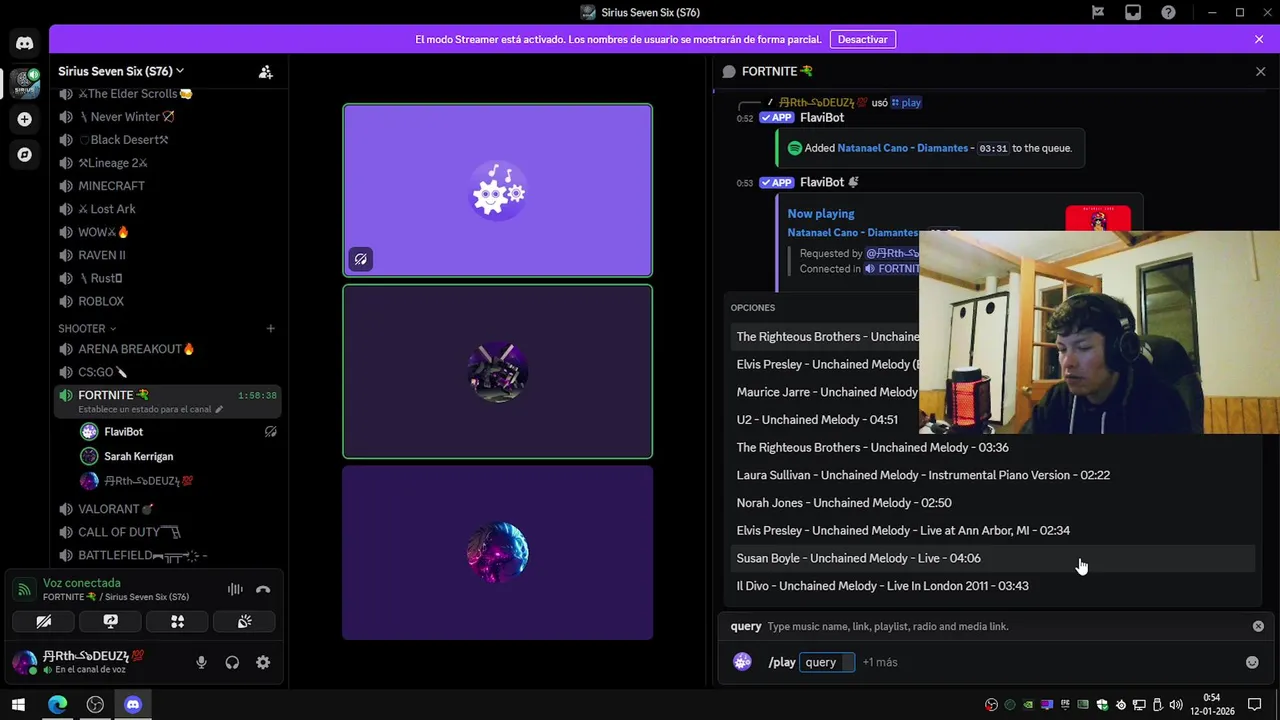Click camera-off icon next to FlaviBot in list
The height and width of the screenshot is (720, 1280).
click(x=270, y=432)
